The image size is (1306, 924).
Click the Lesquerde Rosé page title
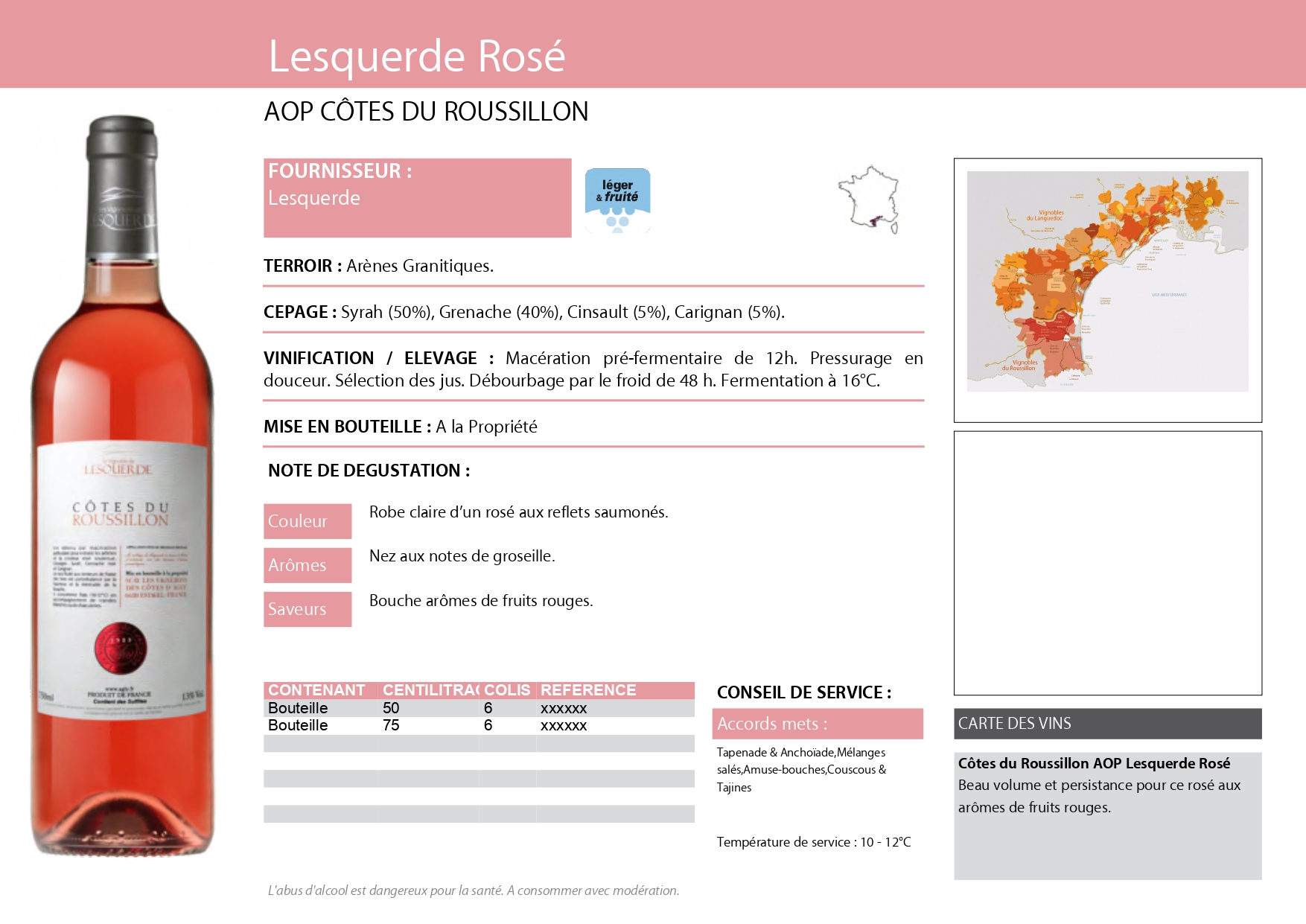(x=416, y=56)
